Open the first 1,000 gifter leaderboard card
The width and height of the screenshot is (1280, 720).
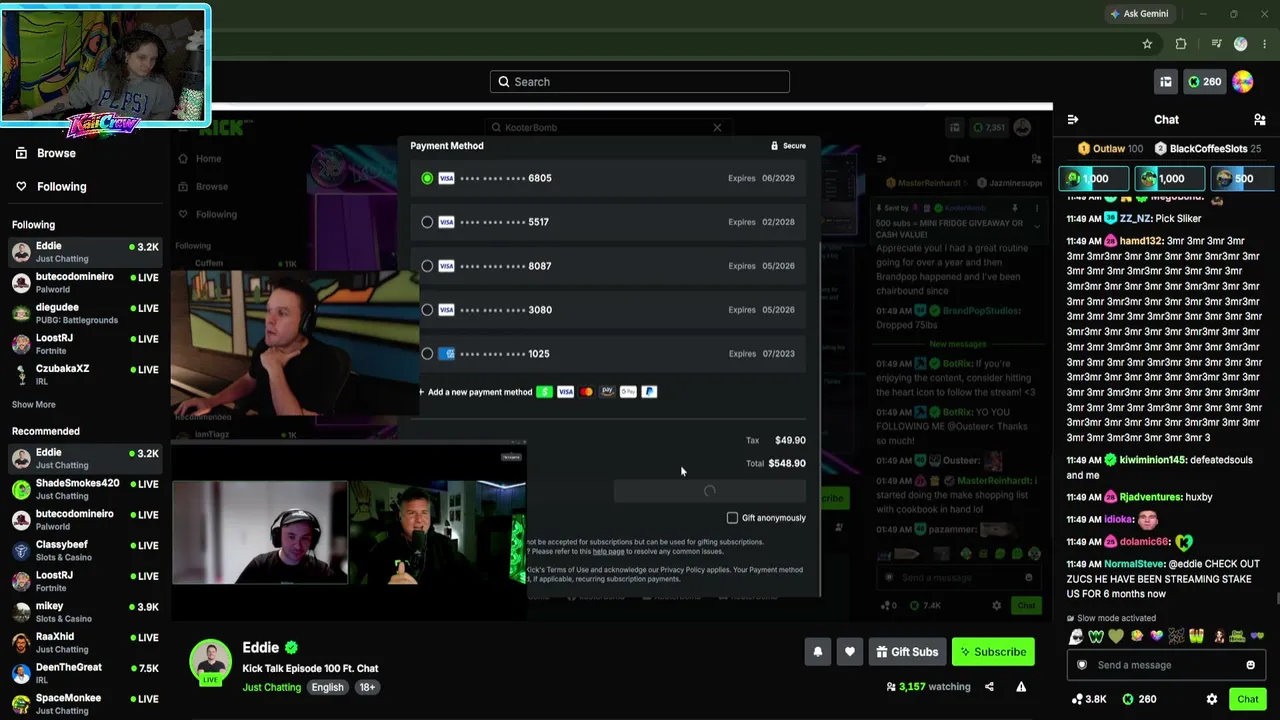pyautogui.click(x=1094, y=179)
